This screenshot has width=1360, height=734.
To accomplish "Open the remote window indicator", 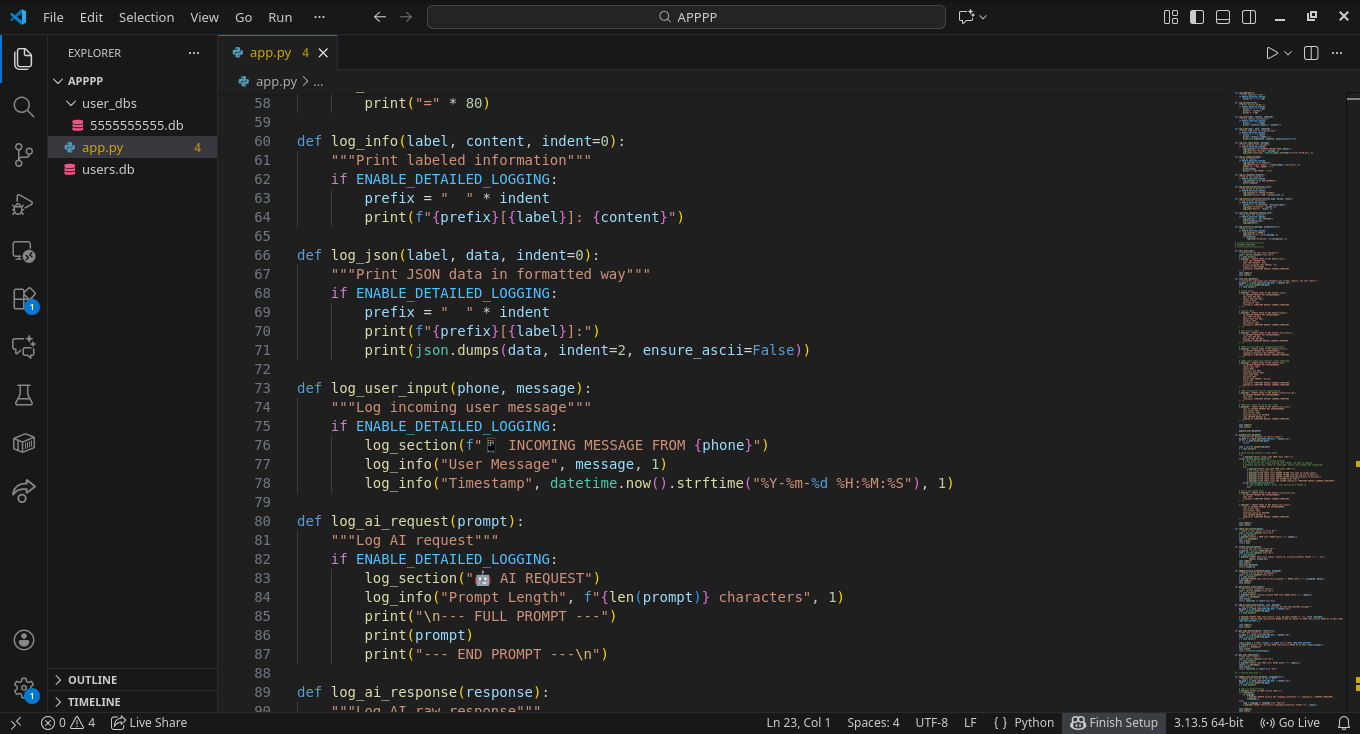I will pyautogui.click(x=15, y=722).
